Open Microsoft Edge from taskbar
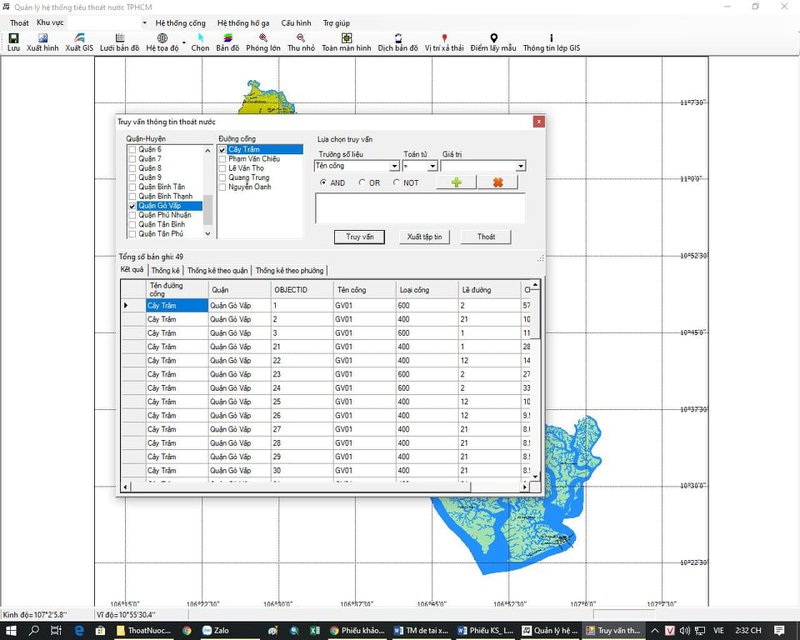The width and height of the screenshot is (800, 640). point(79,630)
